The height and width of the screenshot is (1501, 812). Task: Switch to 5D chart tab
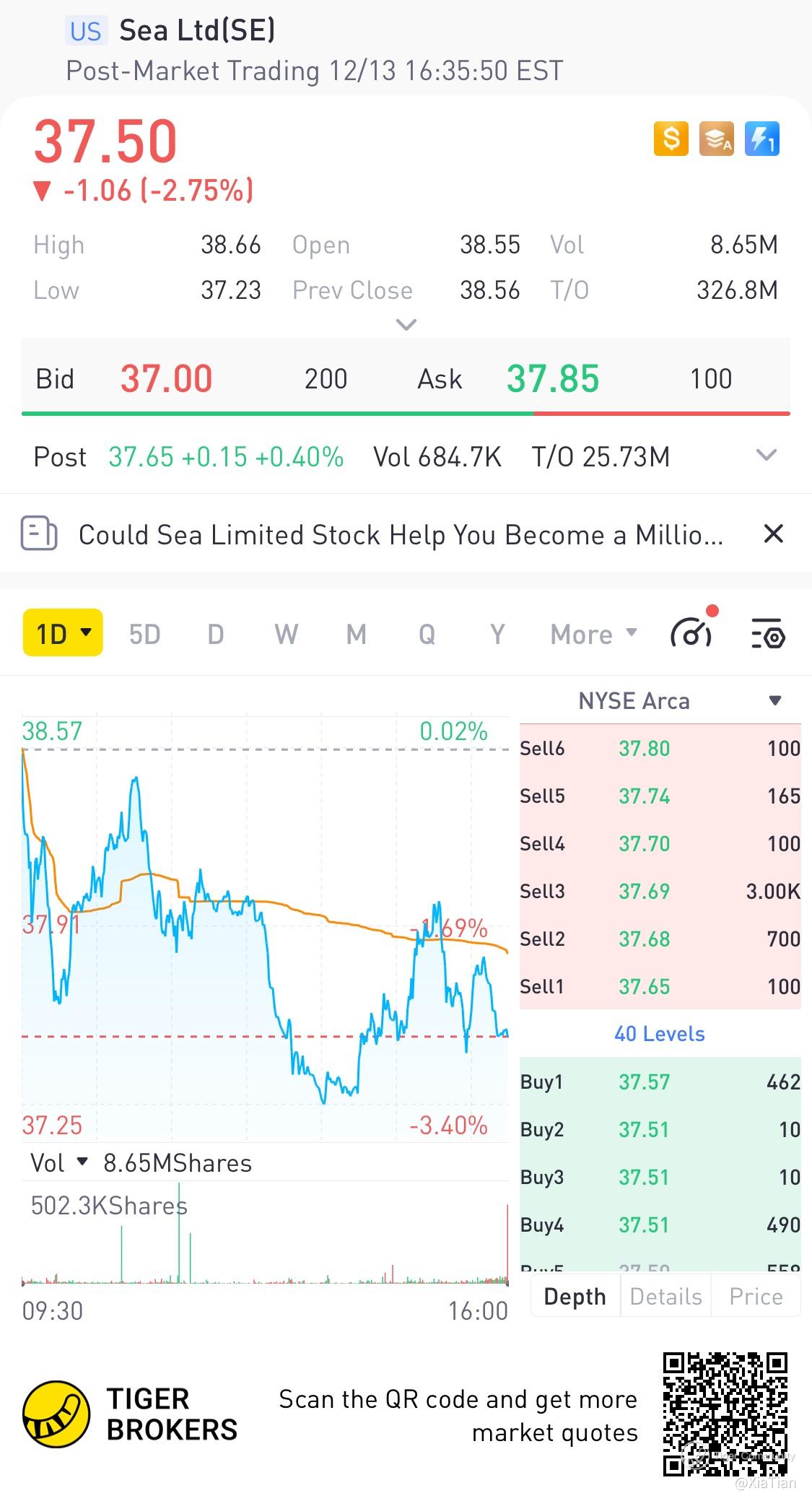coord(144,635)
